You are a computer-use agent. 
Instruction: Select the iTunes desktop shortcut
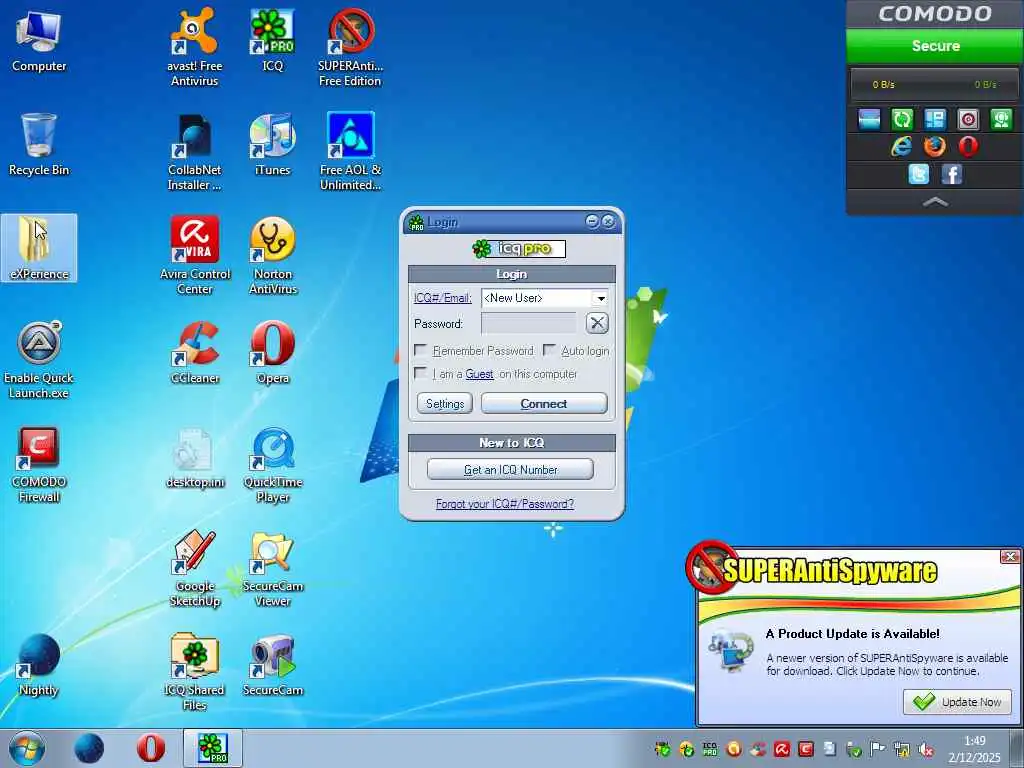pyautogui.click(x=272, y=144)
